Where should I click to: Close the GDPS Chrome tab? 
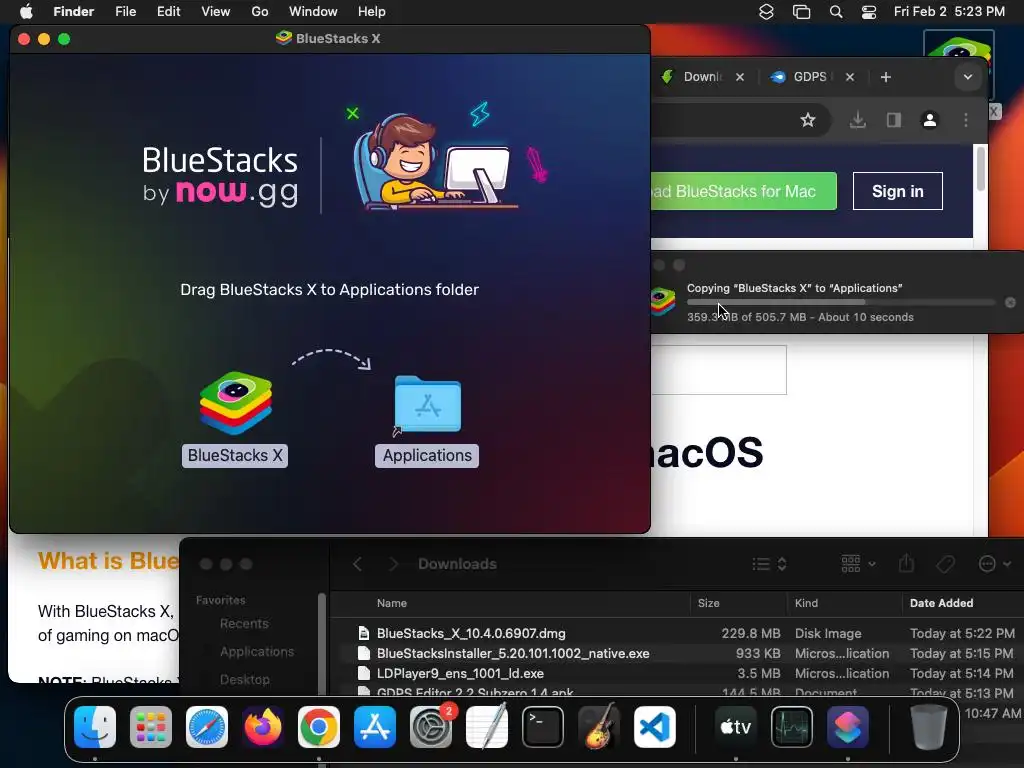pos(850,77)
